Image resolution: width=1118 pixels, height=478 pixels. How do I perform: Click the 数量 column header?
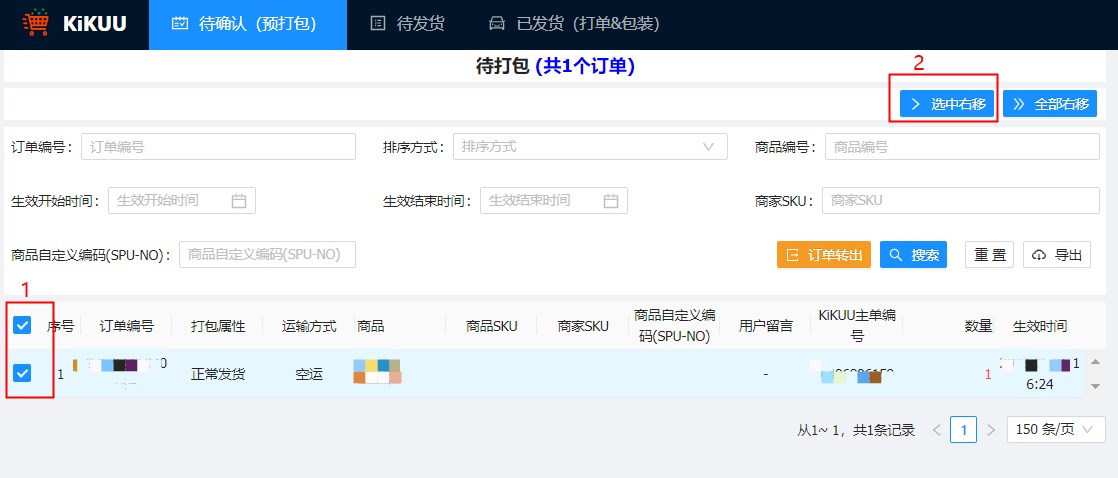point(978,326)
